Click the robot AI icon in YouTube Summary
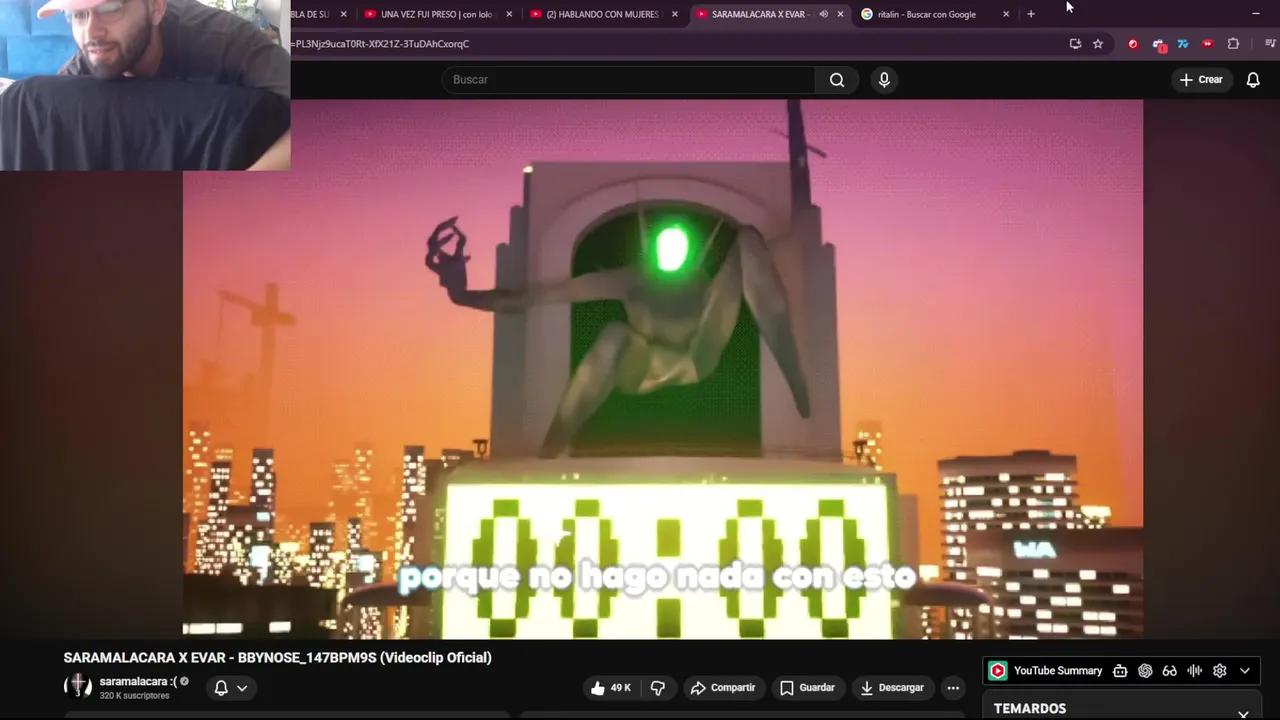Image resolution: width=1280 pixels, height=720 pixels. [1120, 671]
